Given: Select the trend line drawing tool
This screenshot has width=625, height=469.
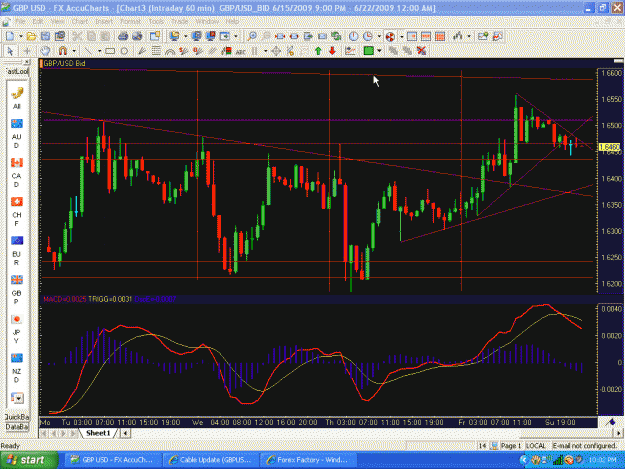Looking at the screenshot, I should pyautogui.click(x=88, y=51).
